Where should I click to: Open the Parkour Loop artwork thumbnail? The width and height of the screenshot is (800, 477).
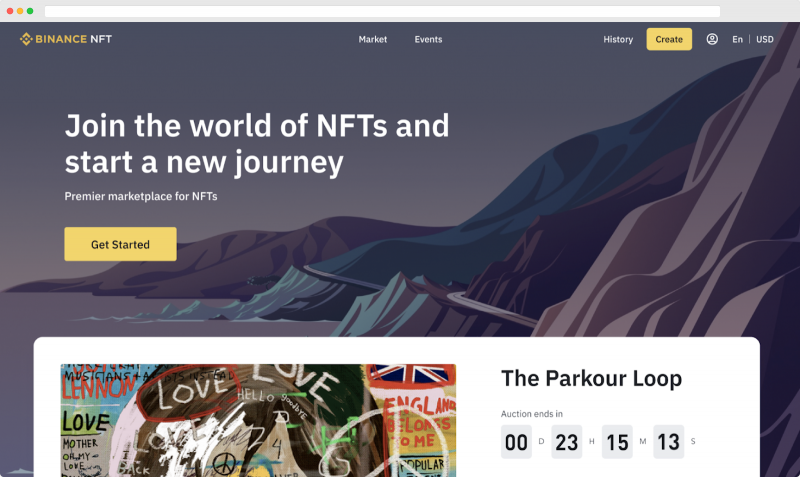pos(258,420)
